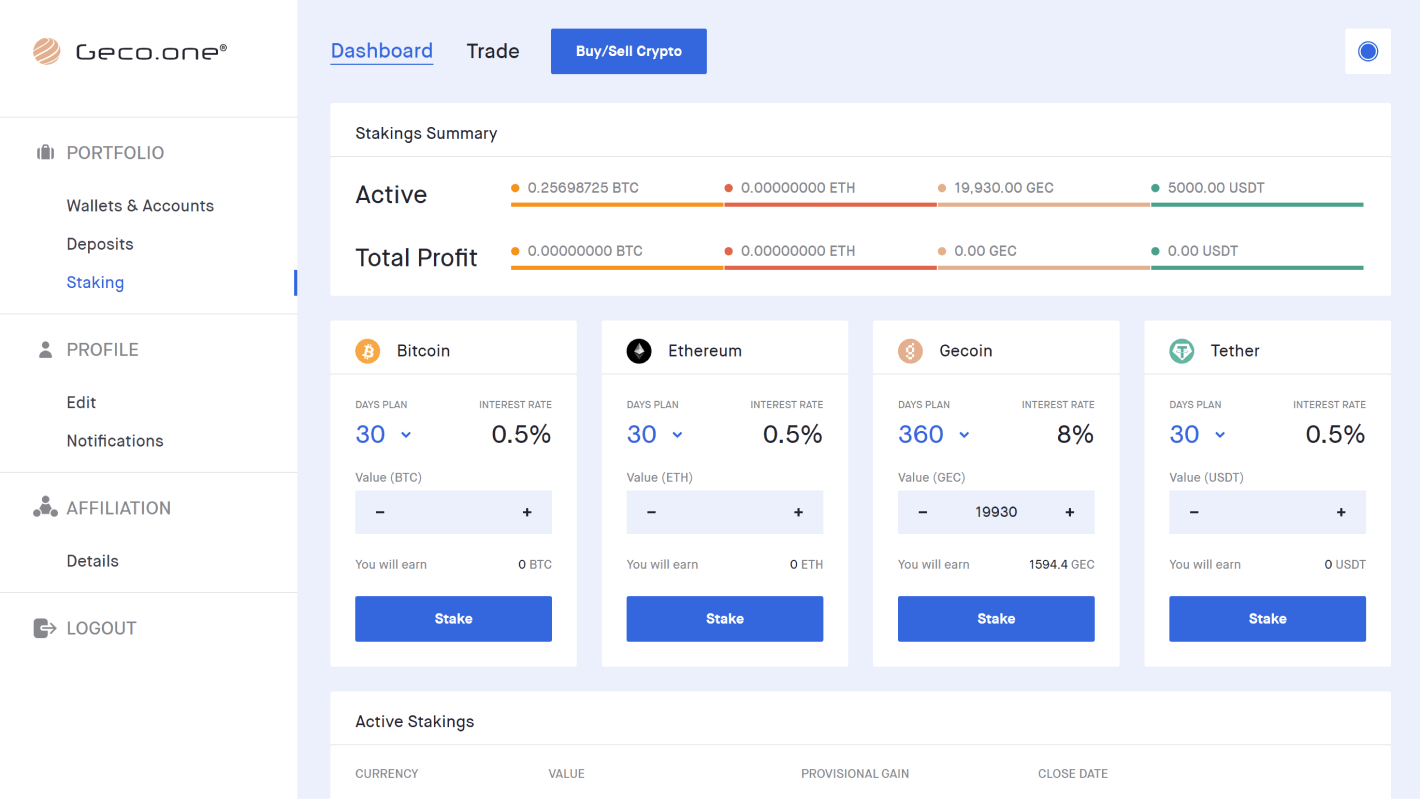Viewport: 1420px width, 799px height.
Task: Click LOGOUT in sidebar
Action: point(101,628)
